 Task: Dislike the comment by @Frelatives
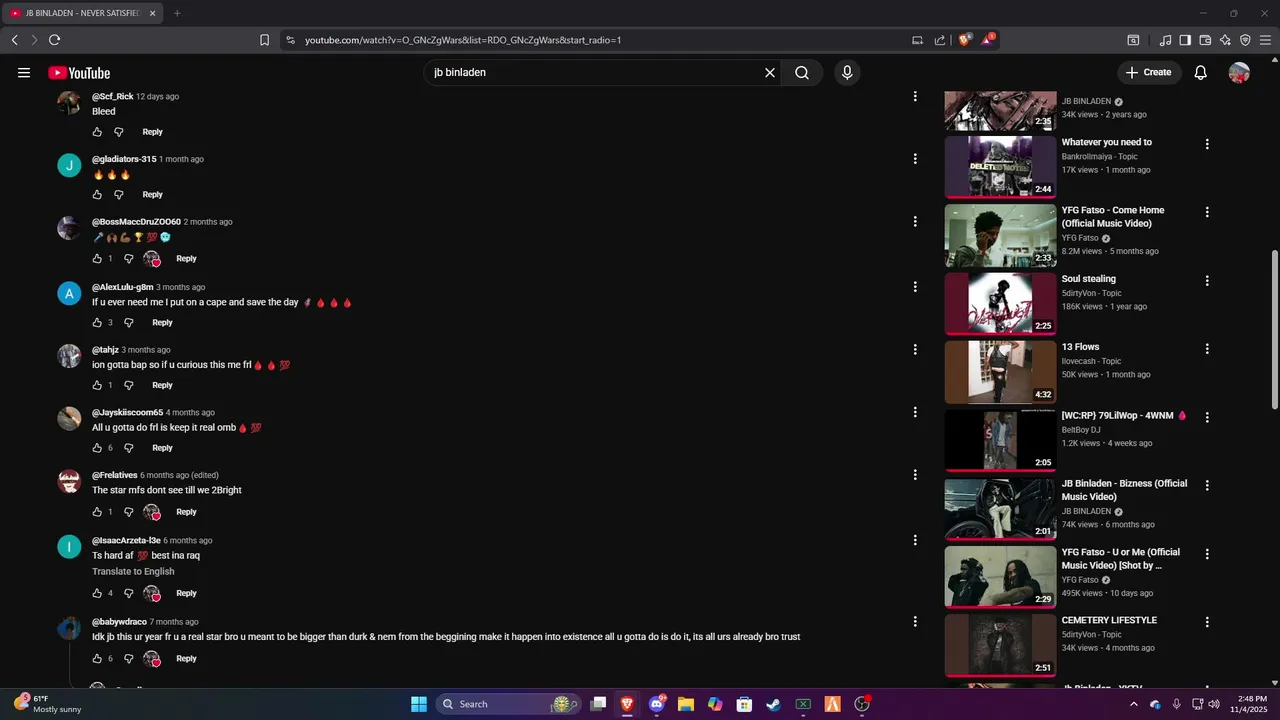[128, 512]
